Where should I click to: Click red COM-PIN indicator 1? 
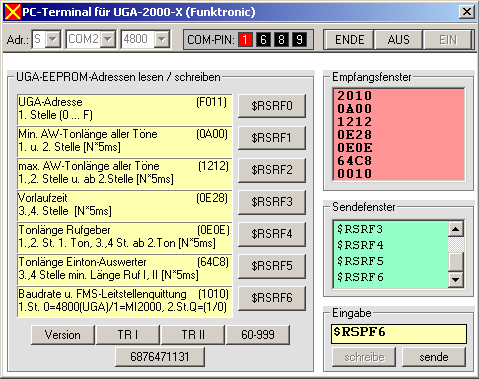(x=245, y=40)
